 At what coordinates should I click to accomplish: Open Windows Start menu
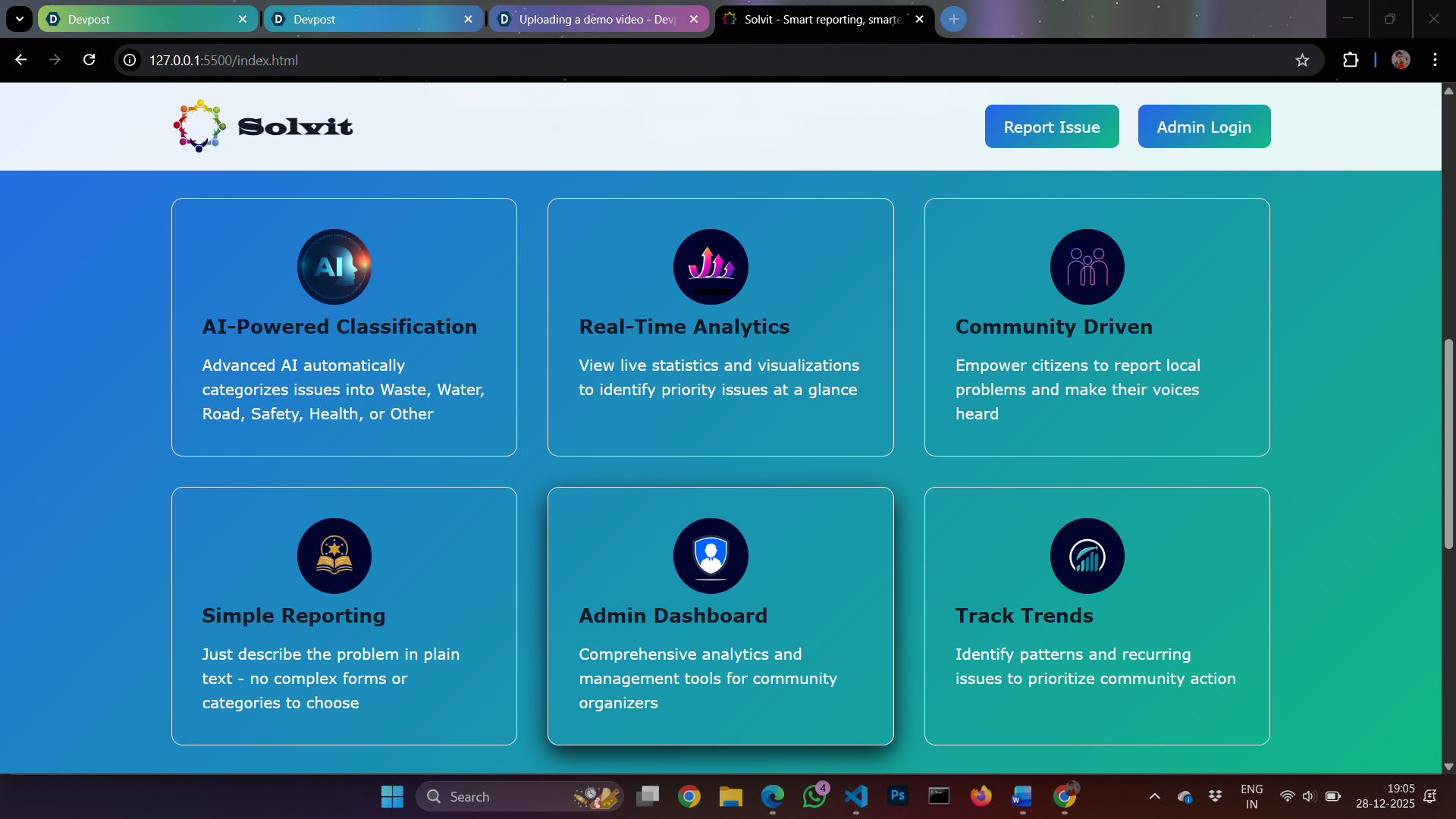pos(392,796)
